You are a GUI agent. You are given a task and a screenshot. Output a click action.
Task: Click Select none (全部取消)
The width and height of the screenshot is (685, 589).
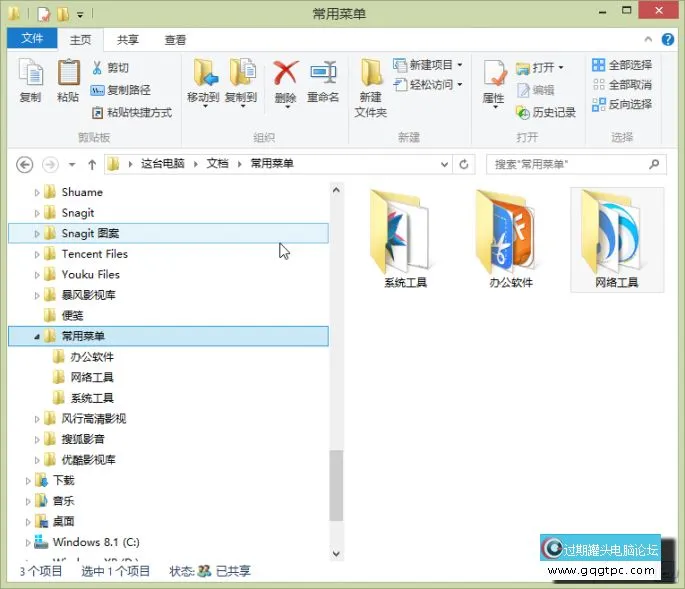(x=622, y=85)
